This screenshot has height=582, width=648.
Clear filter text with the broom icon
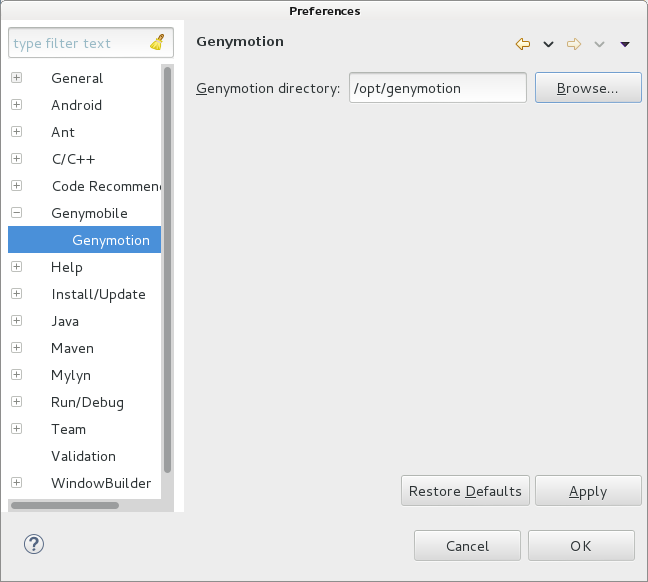157,43
